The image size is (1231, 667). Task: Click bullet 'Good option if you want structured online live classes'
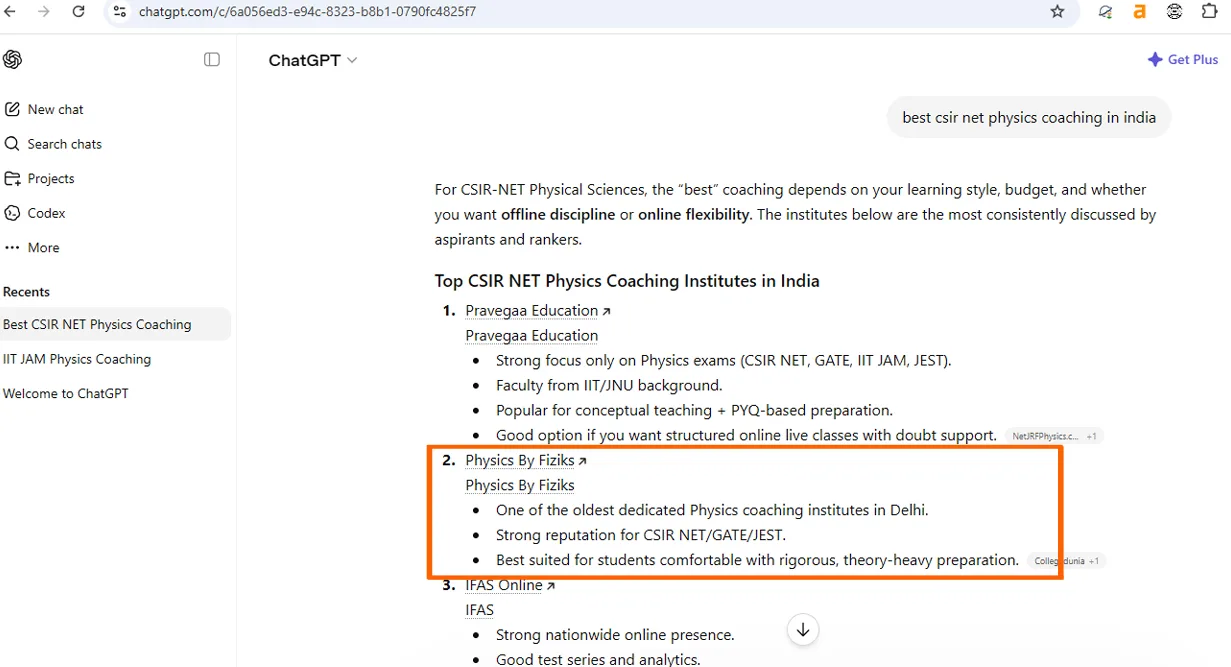click(x=746, y=436)
